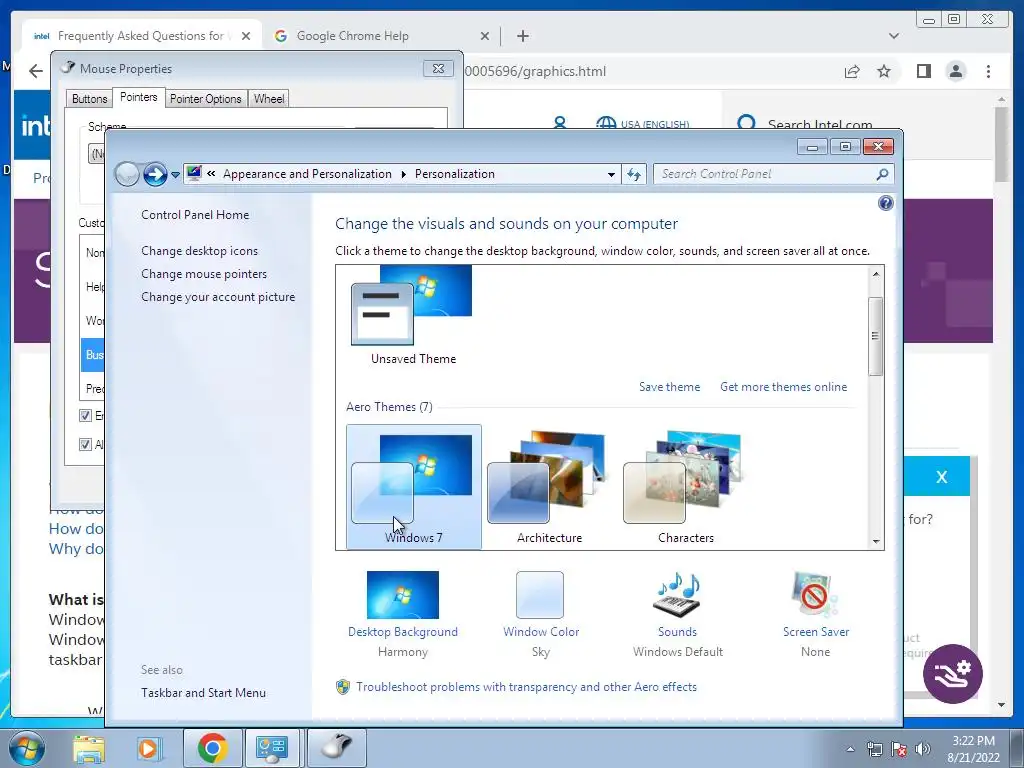Image resolution: width=1024 pixels, height=768 pixels.
Task: Show hidden tray icons arrow
Action: click(850, 749)
